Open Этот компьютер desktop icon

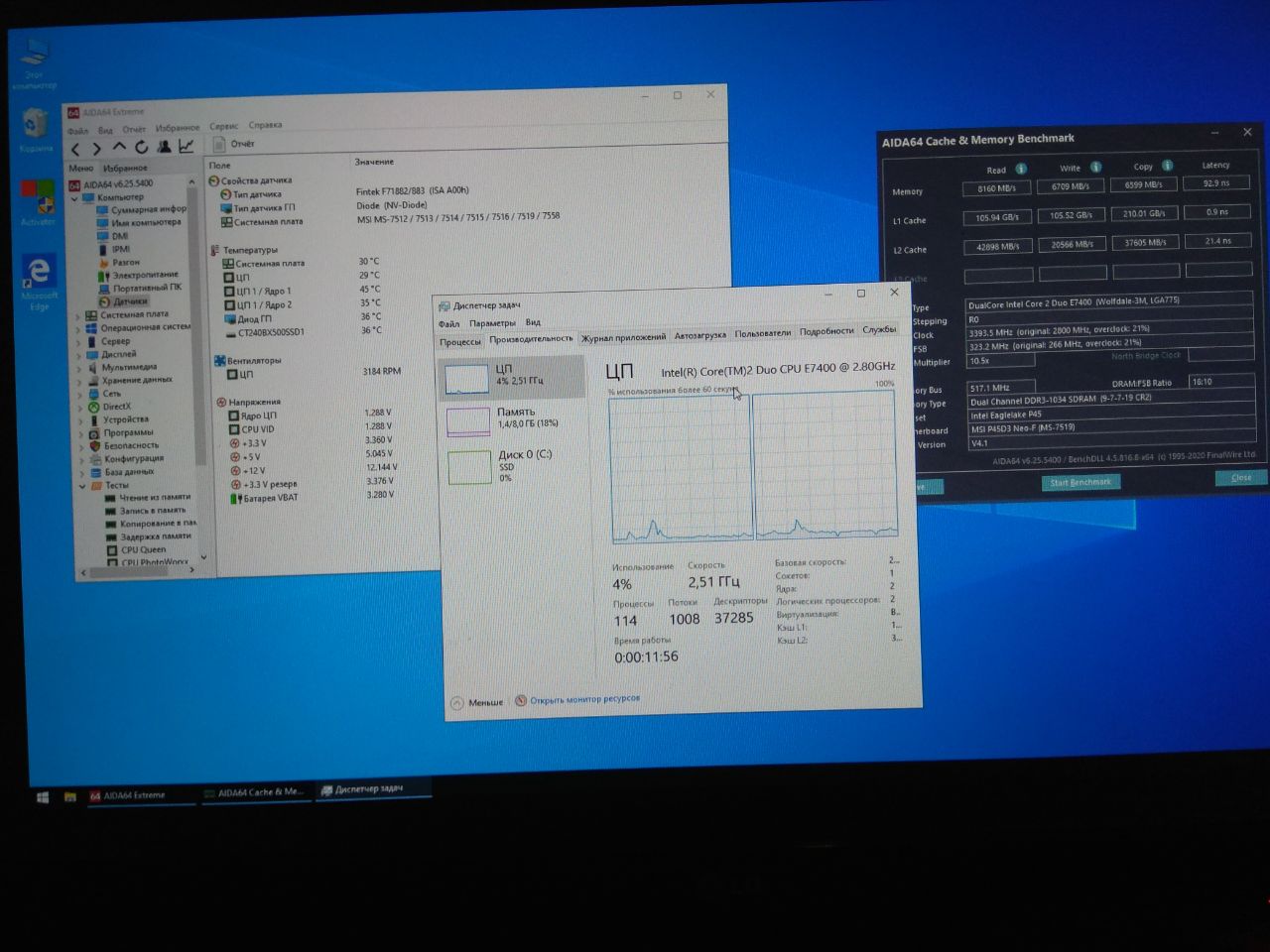34,63
